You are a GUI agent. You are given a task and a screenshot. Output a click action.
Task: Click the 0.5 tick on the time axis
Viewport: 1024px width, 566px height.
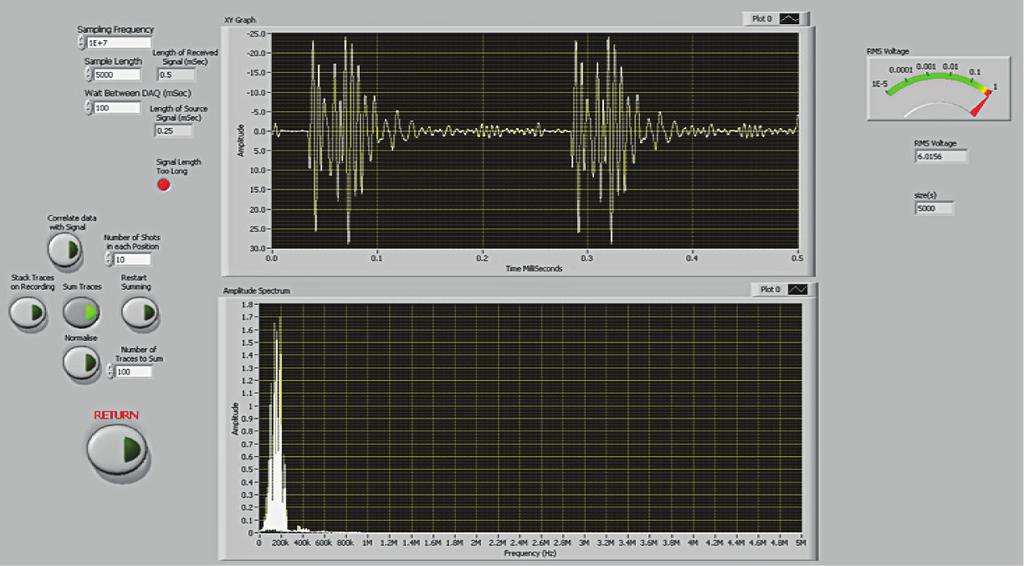click(797, 258)
